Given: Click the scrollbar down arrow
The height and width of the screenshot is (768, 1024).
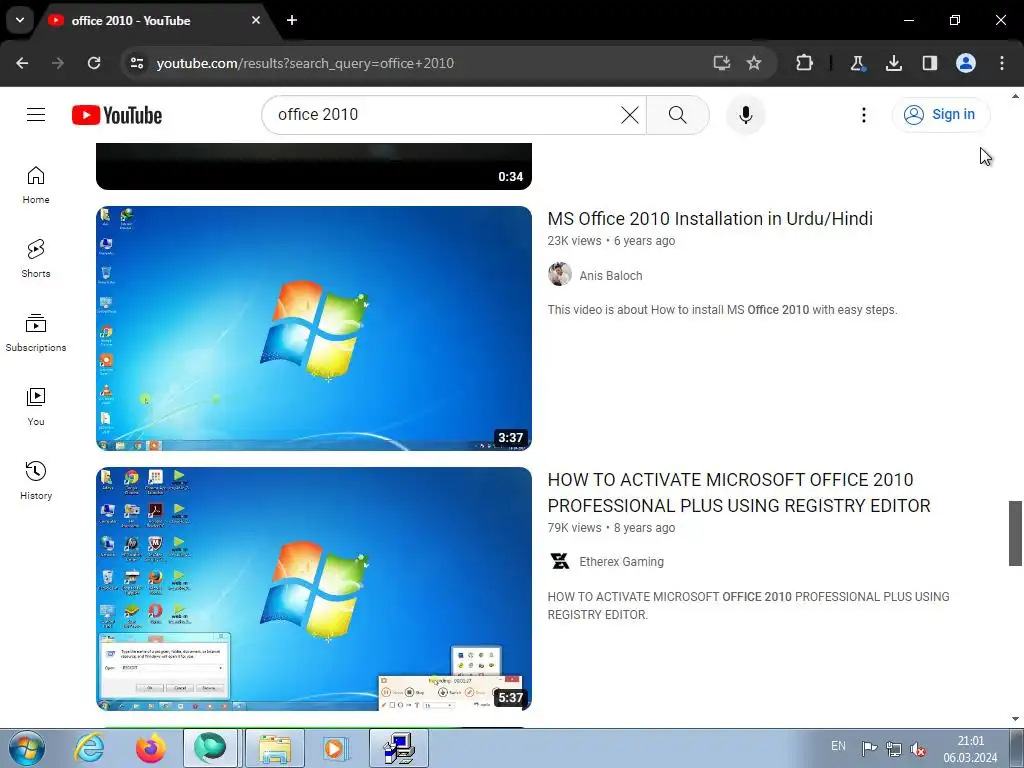Looking at the screenshot, I should (x=1015, y=719).
